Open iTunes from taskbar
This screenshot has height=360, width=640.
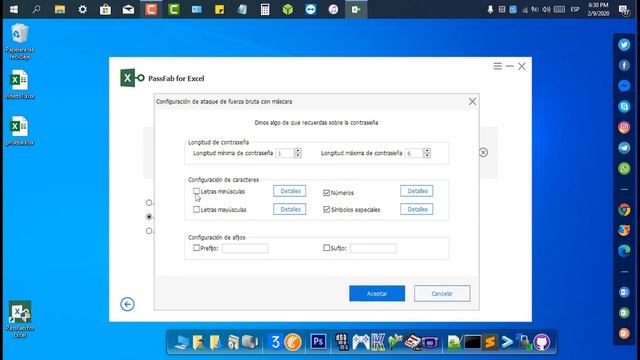click(333, 9)
